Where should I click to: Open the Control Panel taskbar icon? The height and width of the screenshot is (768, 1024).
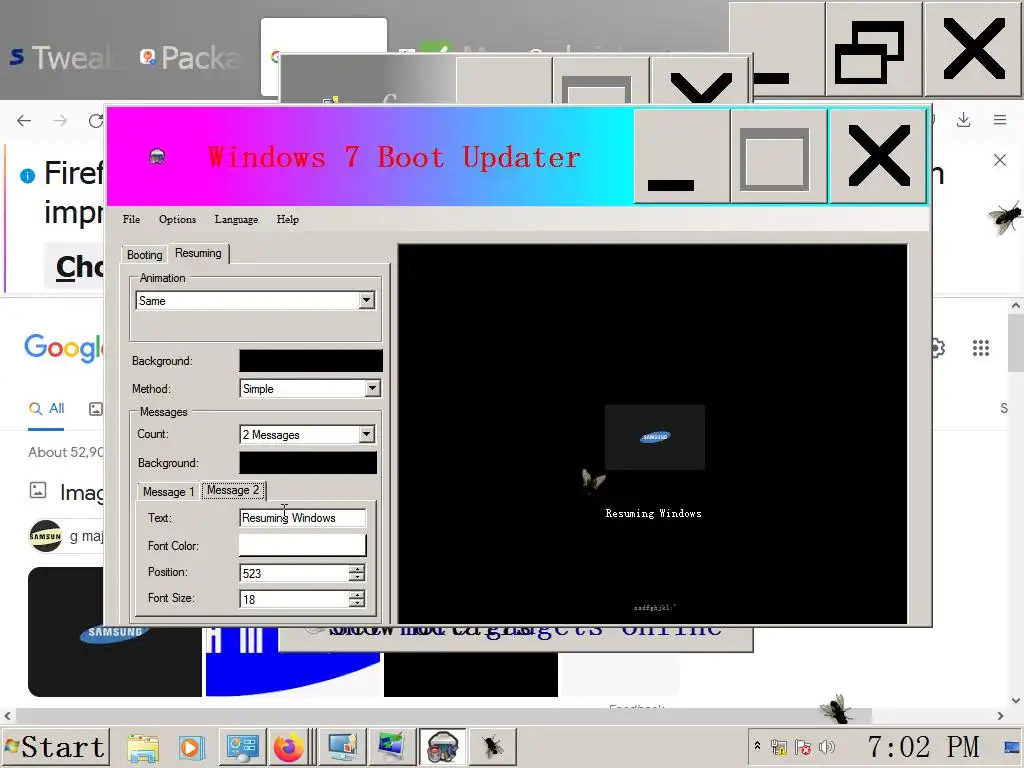(x=242, y=747)
